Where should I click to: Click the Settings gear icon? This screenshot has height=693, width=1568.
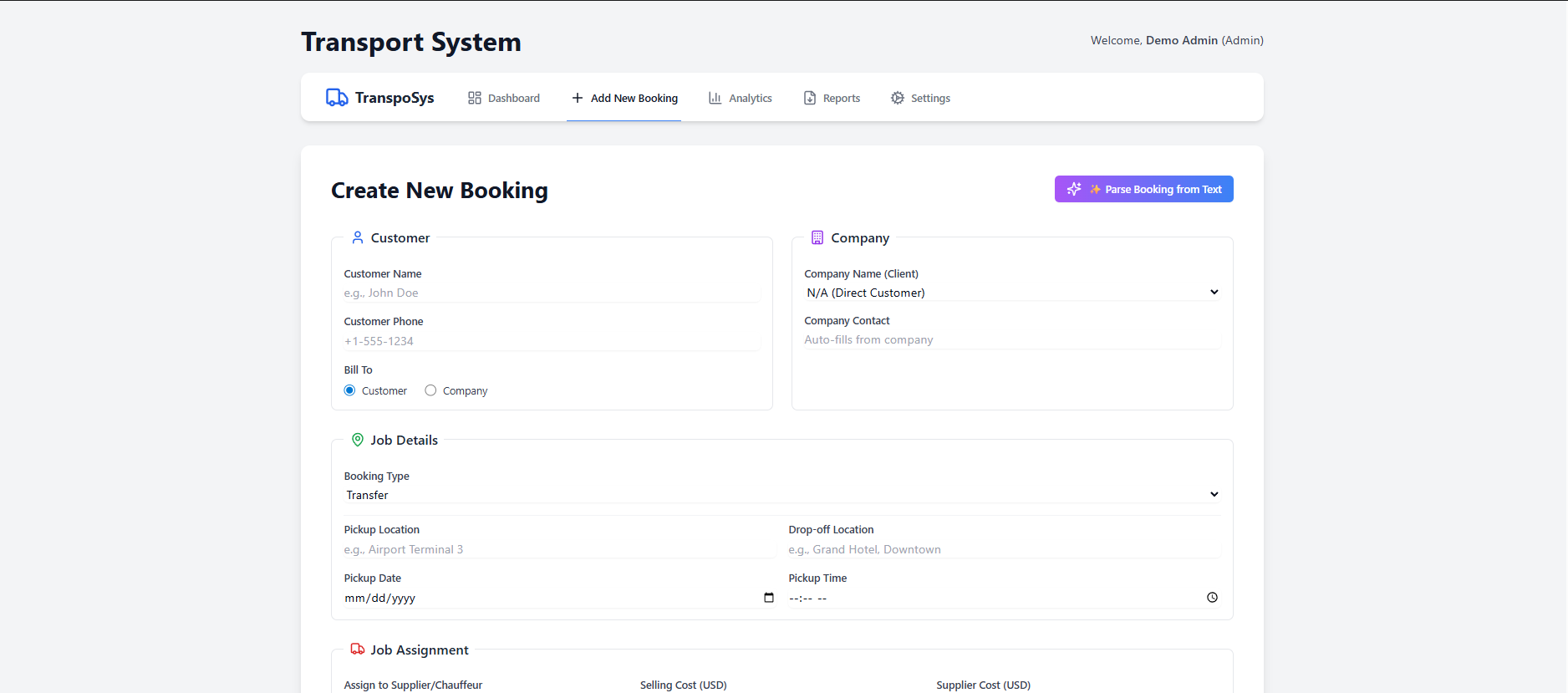coord(898,98)
